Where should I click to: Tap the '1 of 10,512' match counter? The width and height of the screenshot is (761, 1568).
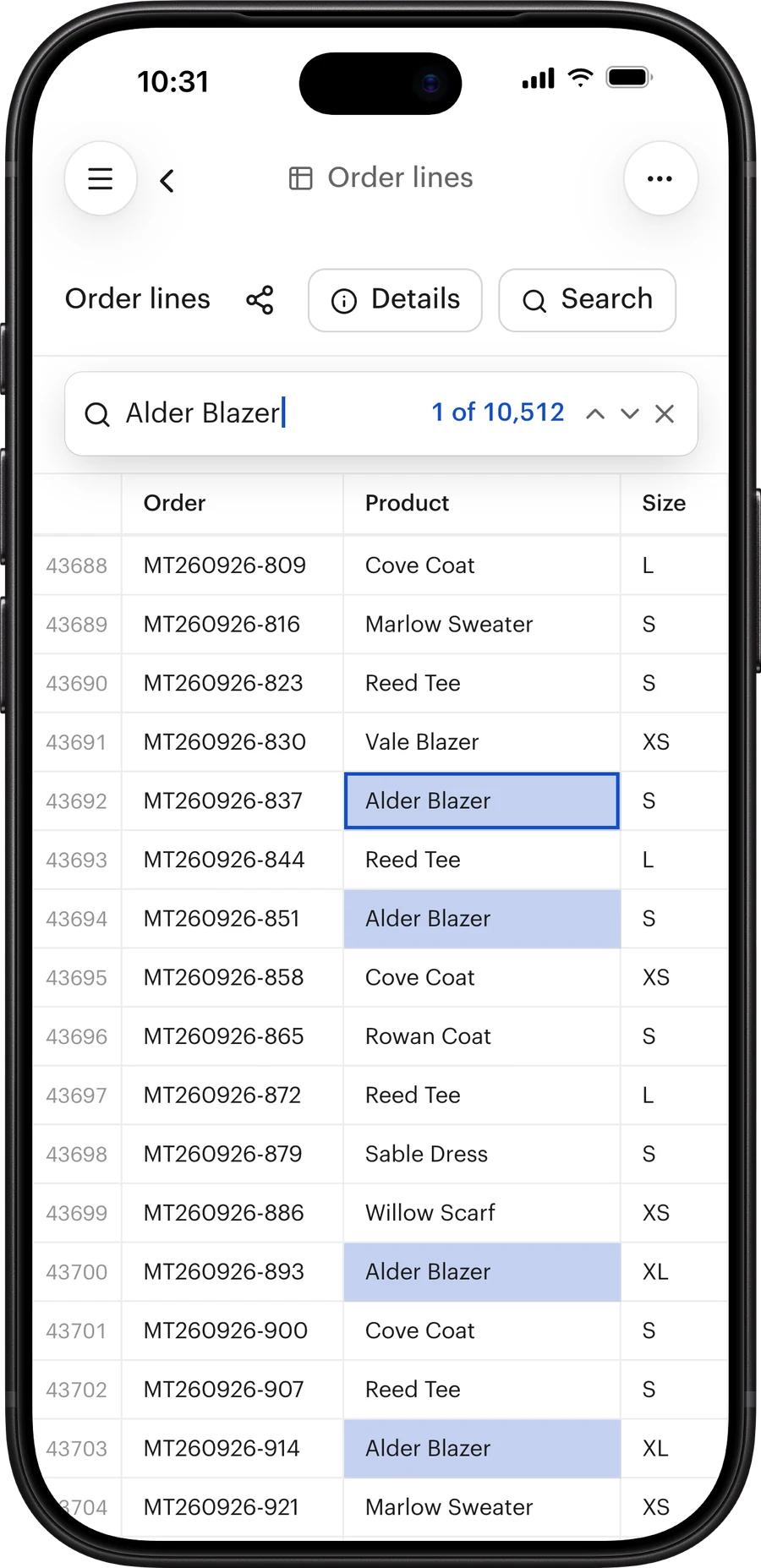point(498,412)
